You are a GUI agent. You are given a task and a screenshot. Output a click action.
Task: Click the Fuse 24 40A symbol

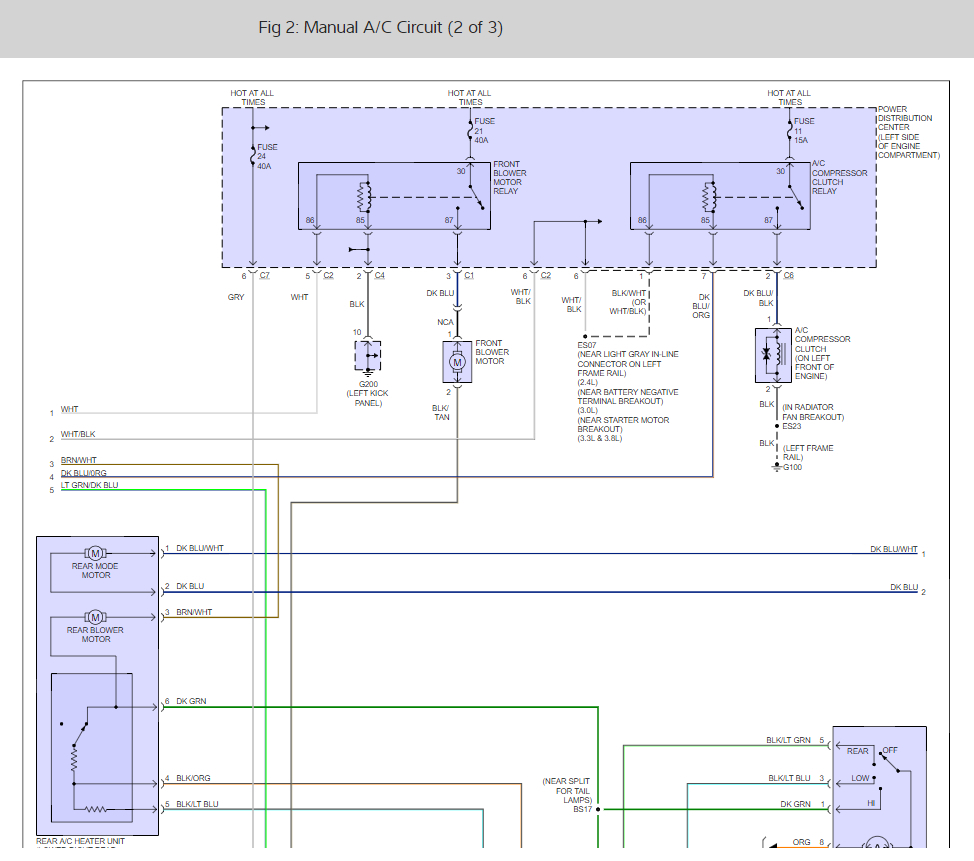coord(253,155)
